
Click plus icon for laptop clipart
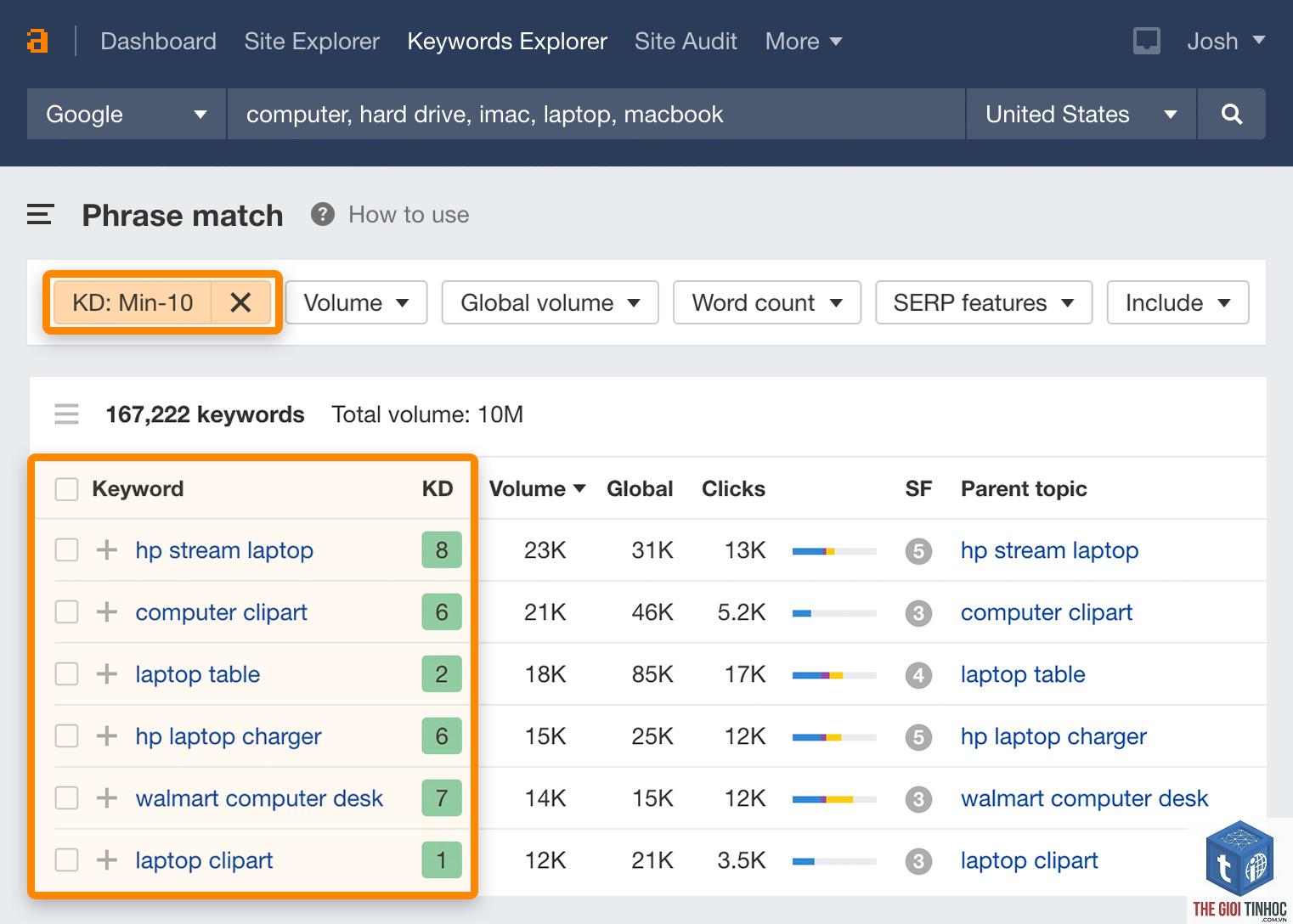coord(106,860)
